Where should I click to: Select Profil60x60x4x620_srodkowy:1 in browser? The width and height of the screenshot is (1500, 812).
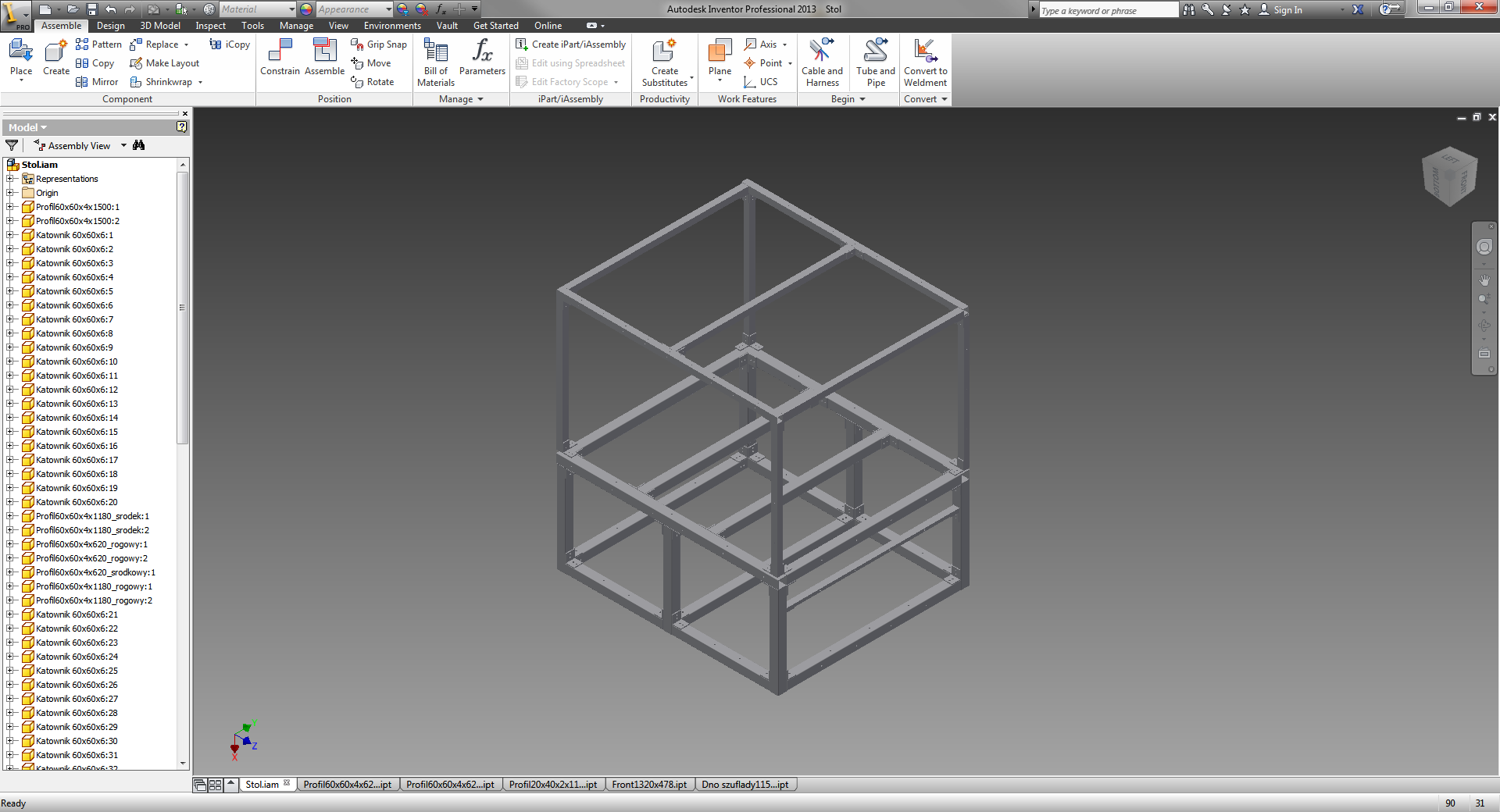click(95, 572)
